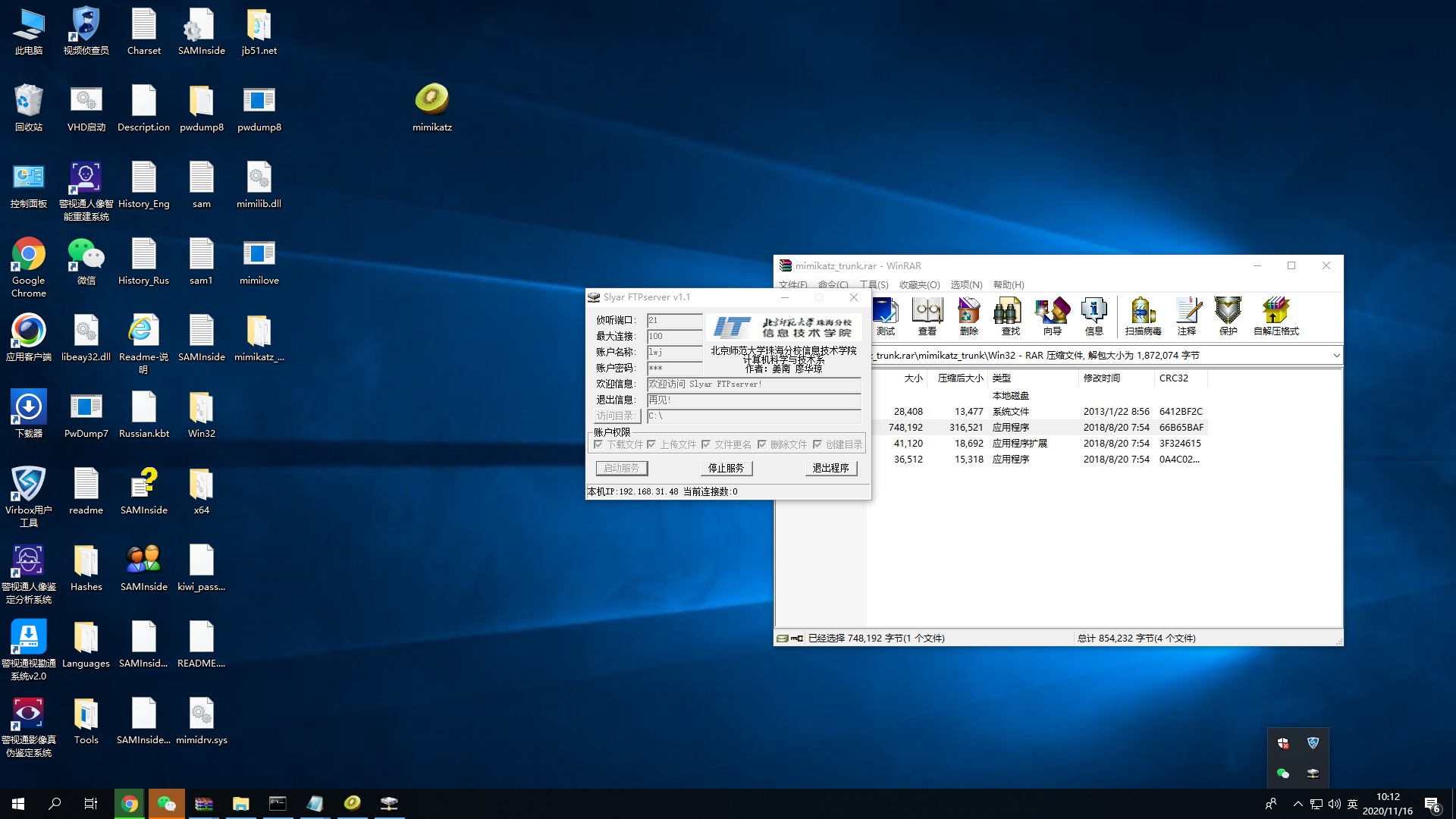Viewport: 1456px width, 819px height.
Task: Toggle the 上传文件 permission checkbox
Action: pyautogui.click(x=651, y=444)
